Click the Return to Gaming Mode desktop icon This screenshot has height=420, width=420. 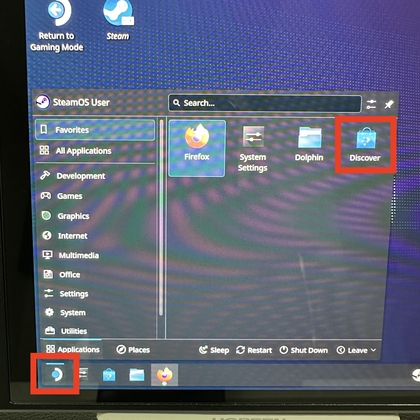pyautogui.click(x=57, y=27)
